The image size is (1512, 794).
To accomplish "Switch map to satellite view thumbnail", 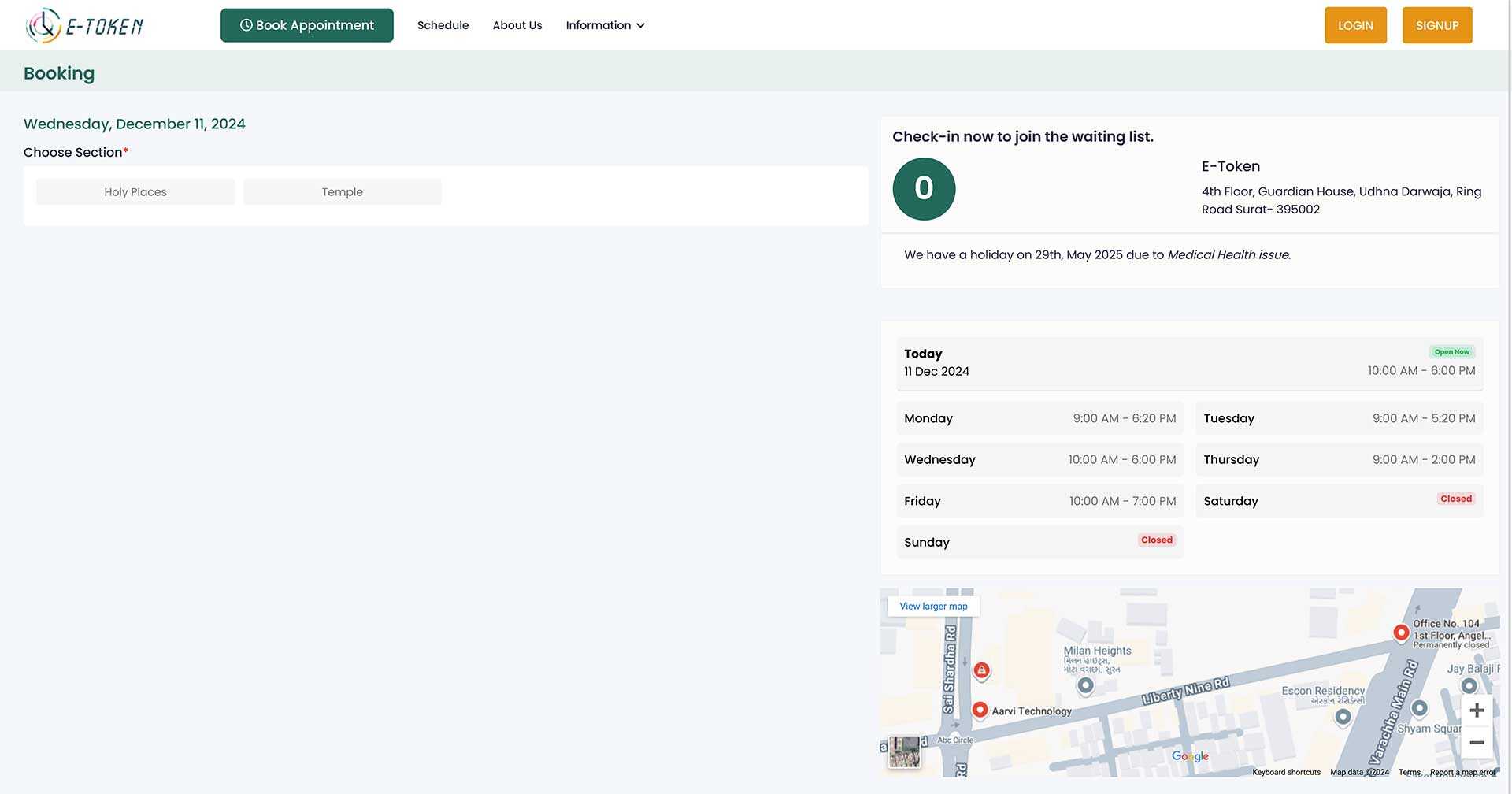I will (904, 751).
